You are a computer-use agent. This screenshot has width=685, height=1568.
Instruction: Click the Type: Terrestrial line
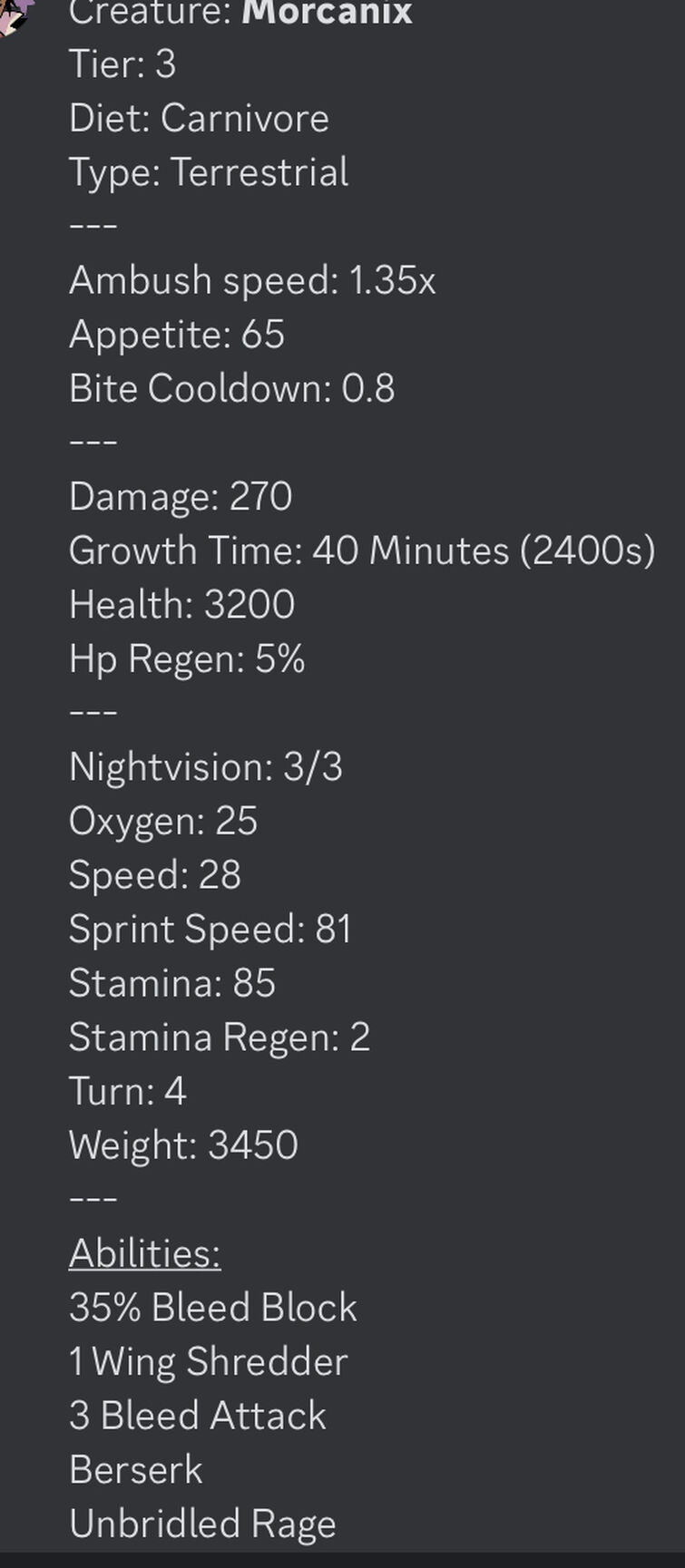[209, 172]
